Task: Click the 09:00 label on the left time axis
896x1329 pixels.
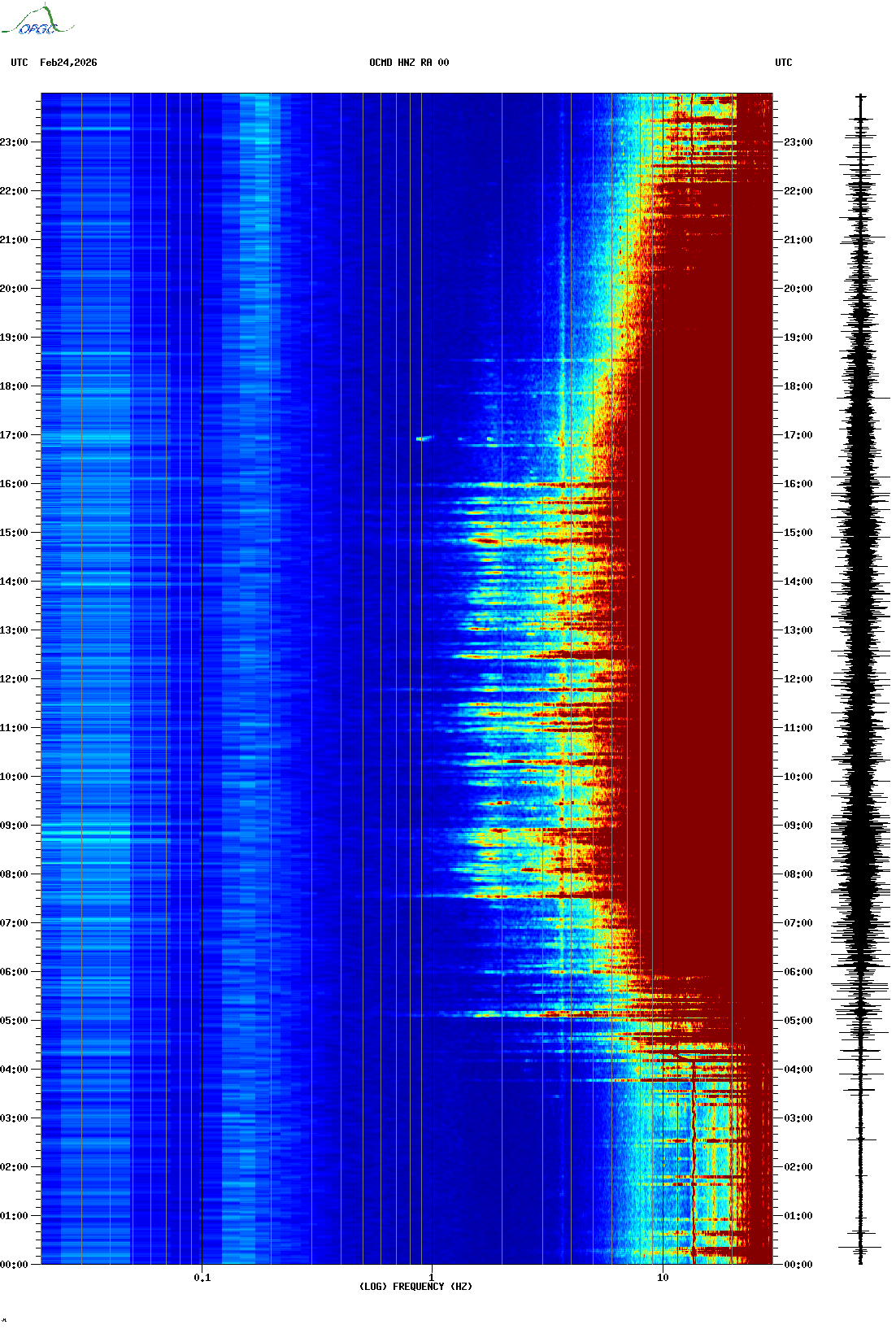Action: 14,826
